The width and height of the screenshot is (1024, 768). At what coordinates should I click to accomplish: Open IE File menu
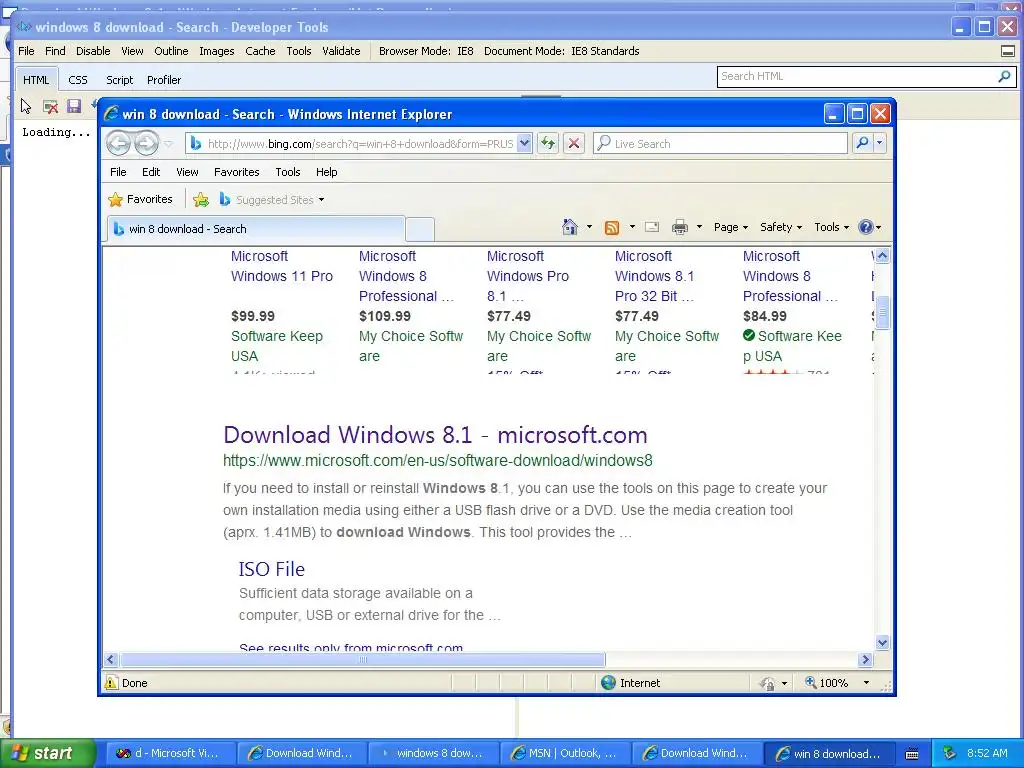118,172
